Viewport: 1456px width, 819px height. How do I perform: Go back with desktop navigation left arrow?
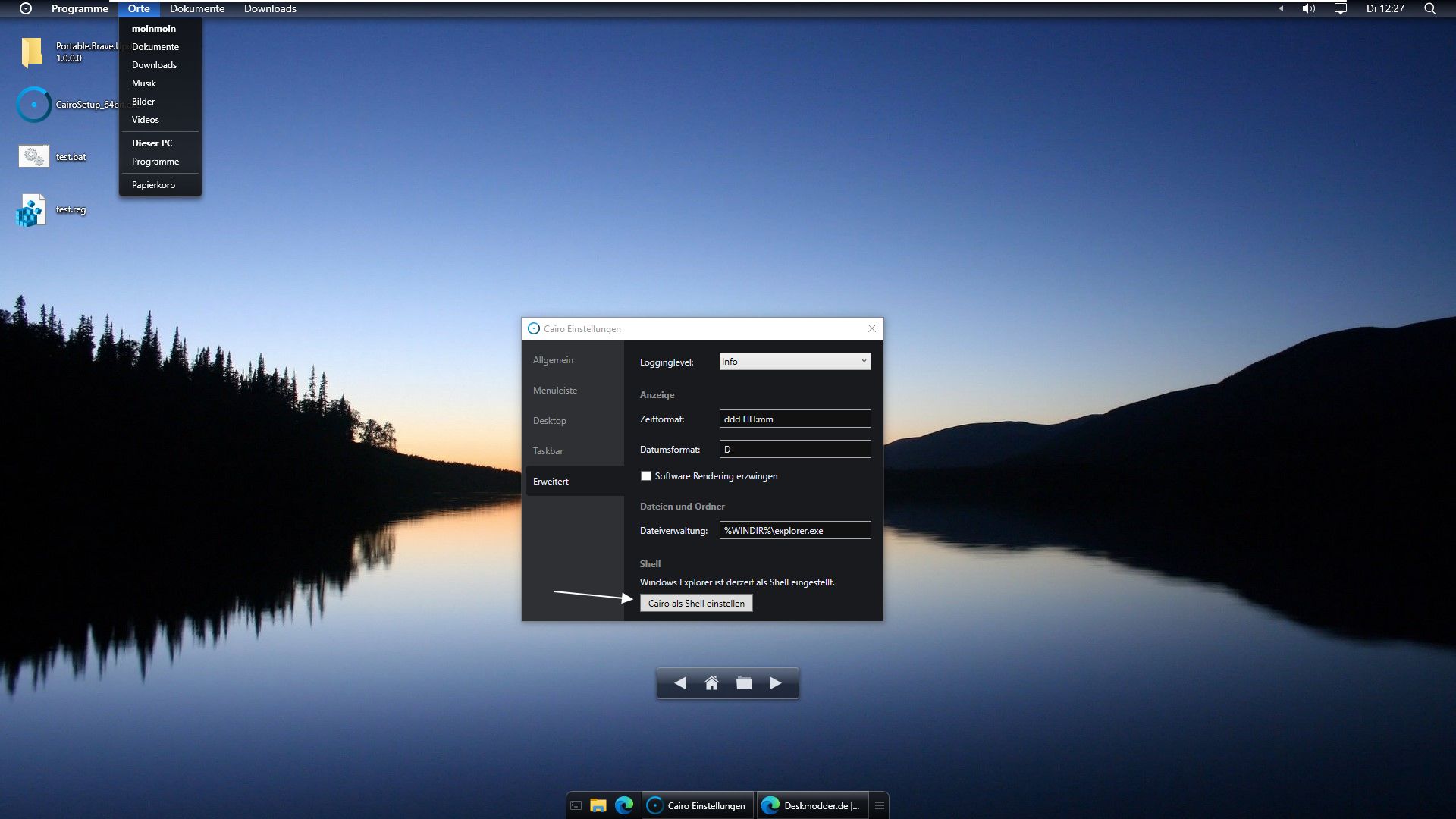pos(680,683)
